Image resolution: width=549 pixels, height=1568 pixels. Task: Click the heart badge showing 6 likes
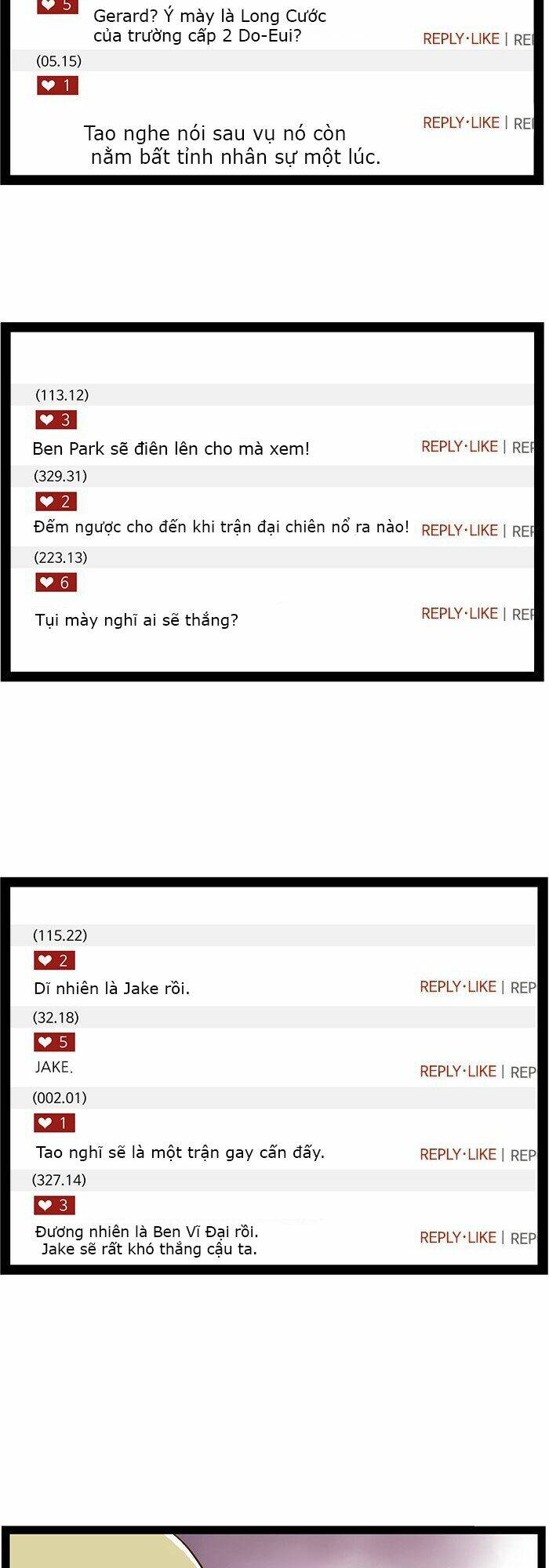pyautogui.click(x=56, y=583)
